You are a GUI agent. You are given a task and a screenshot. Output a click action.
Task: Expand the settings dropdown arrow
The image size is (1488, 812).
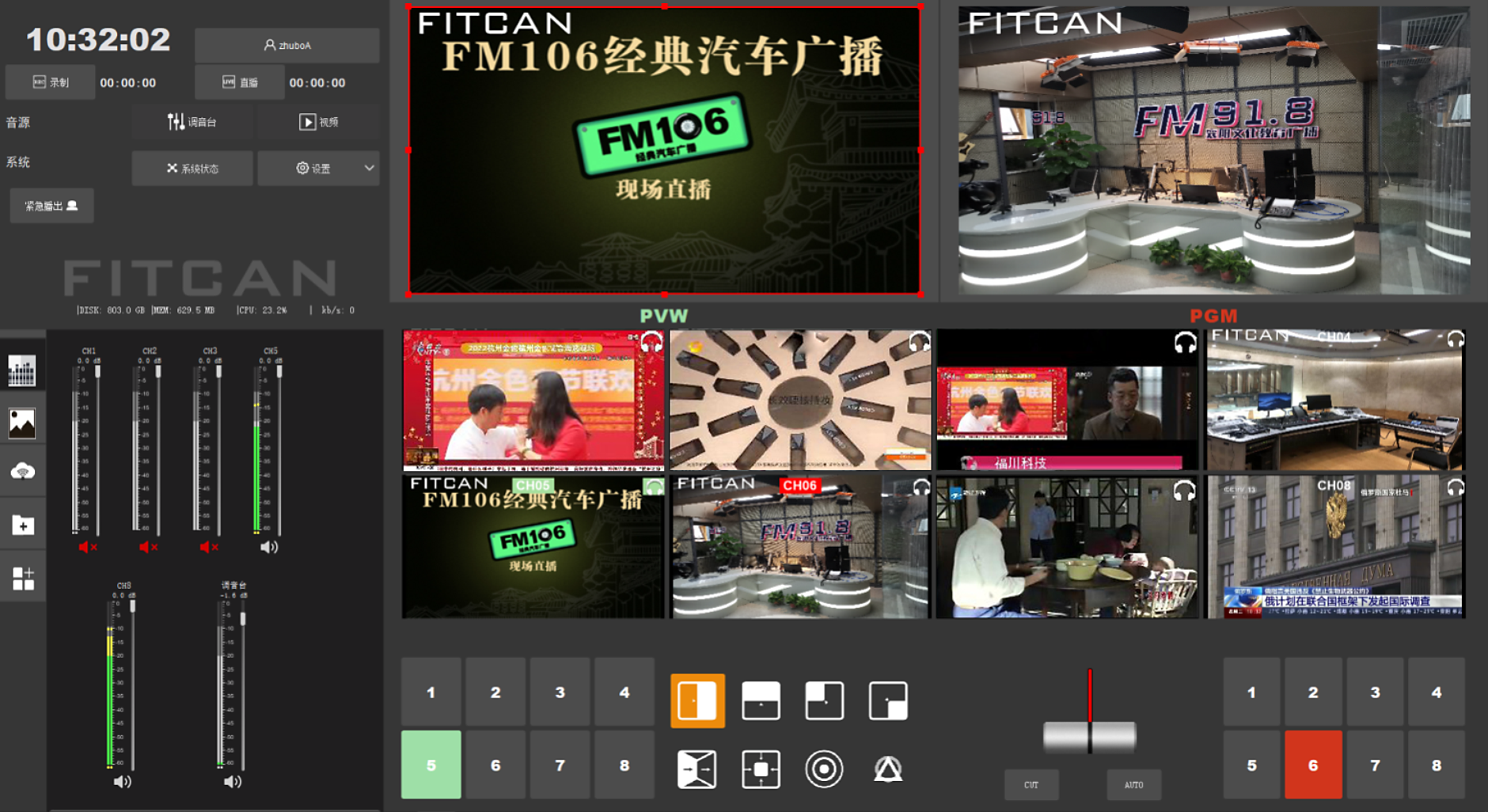[x=369, y=168]
